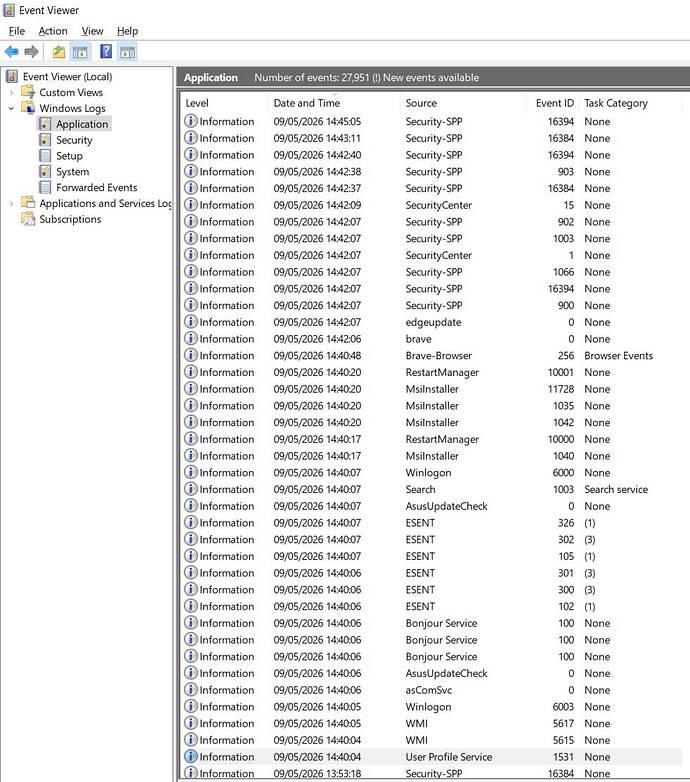
Task: Click the SecurityCenter event ID 1 row
Action: pos(431,255)
